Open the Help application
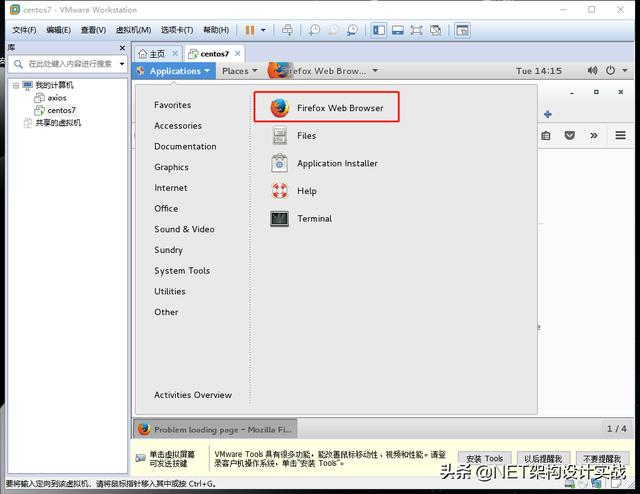This screenshot has width=640, height=494. point(294,191)
